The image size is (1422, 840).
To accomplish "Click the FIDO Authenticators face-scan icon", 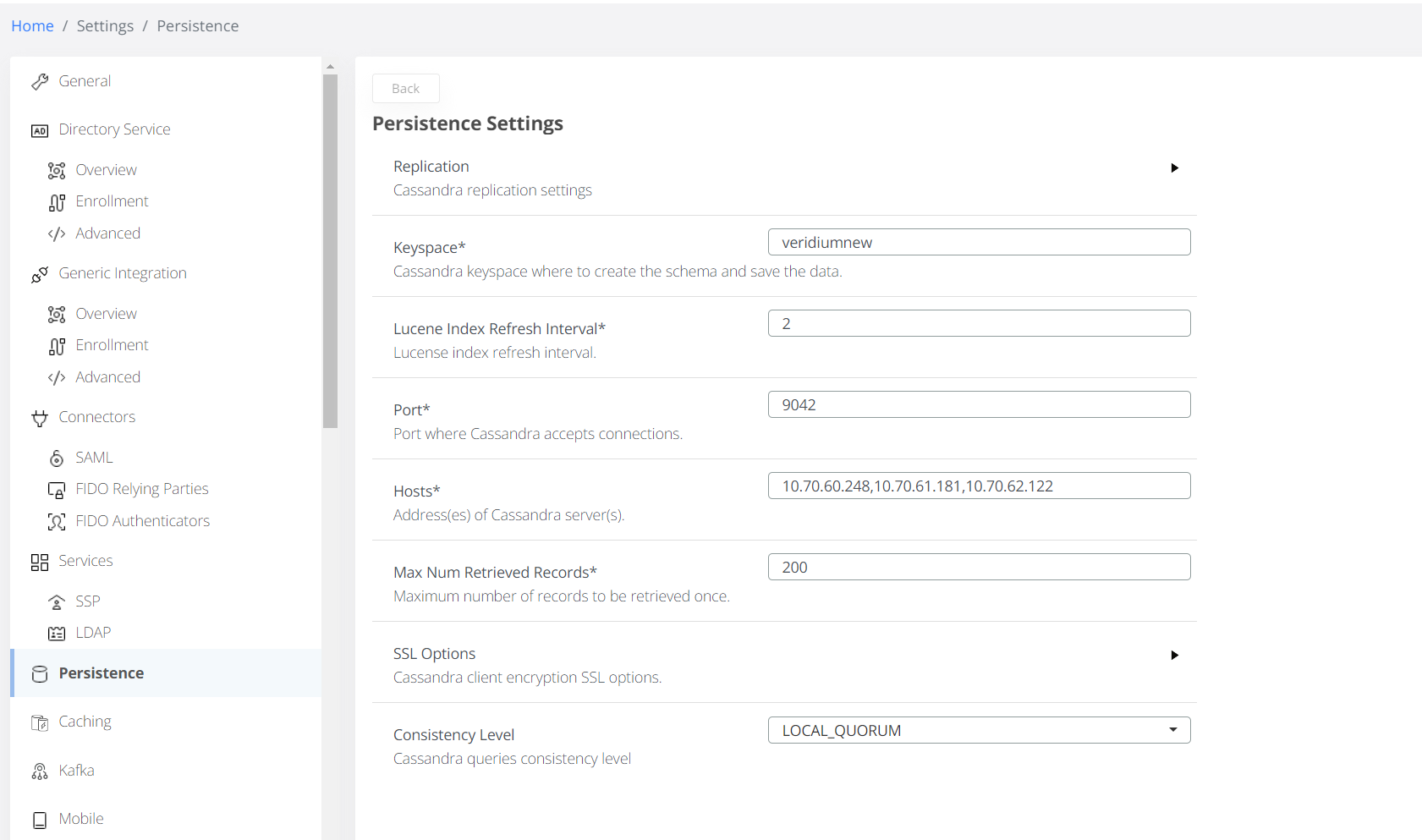I will (x=57, y=522).
